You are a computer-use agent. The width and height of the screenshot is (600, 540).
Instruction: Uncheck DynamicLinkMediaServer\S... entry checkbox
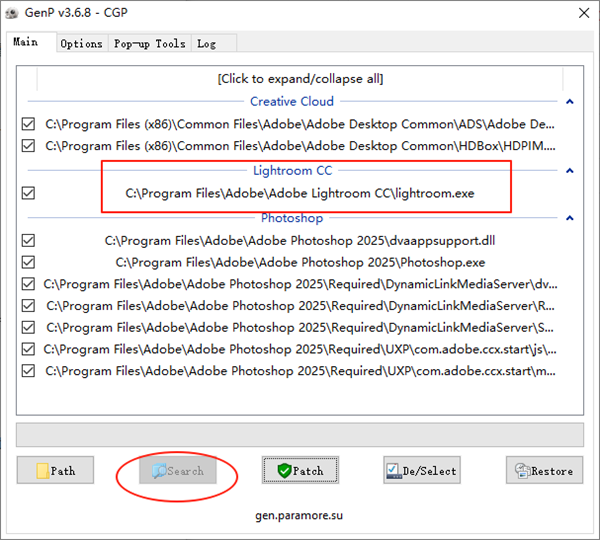coord(28,328)
